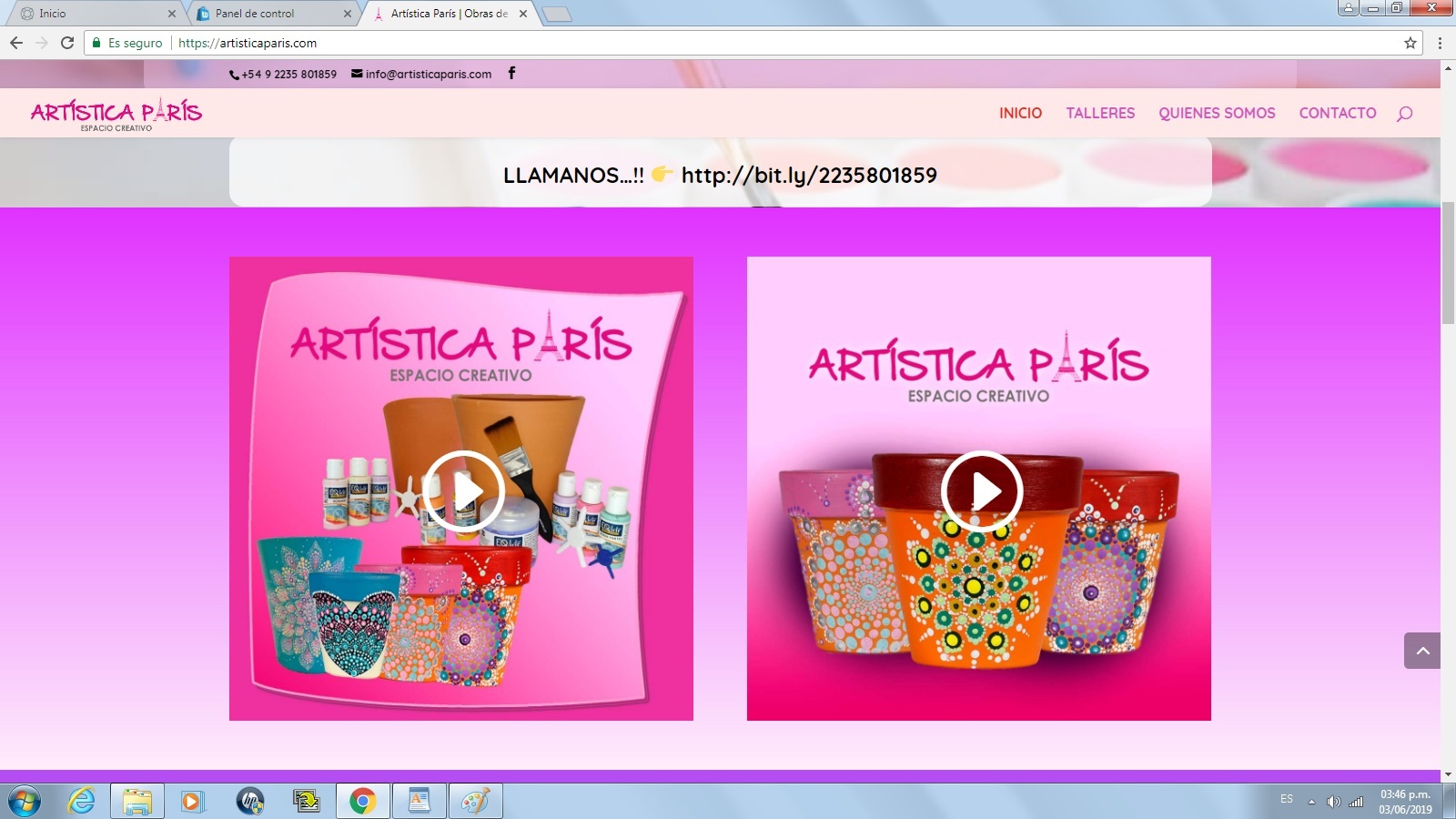Click the green secure padlock icon
The width and height of the screenshot is (1456, 819).
tap(96, 43)
